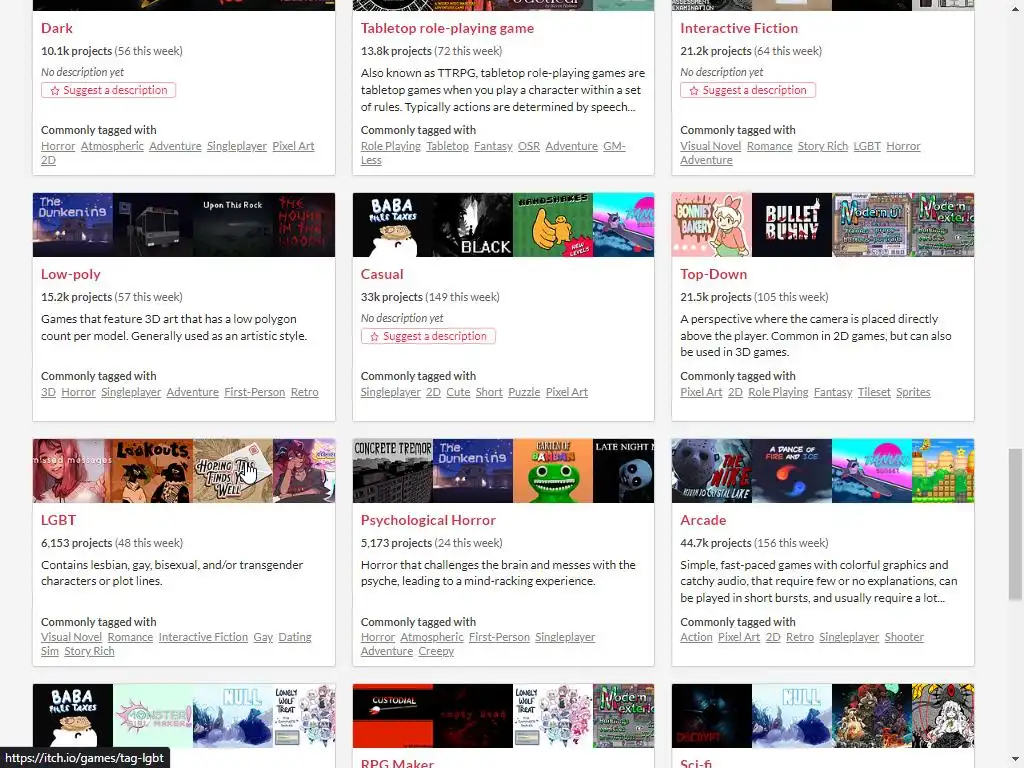1024x768 pixels.
Task: Open the Dark tag title link
Action: coord(56,28)
